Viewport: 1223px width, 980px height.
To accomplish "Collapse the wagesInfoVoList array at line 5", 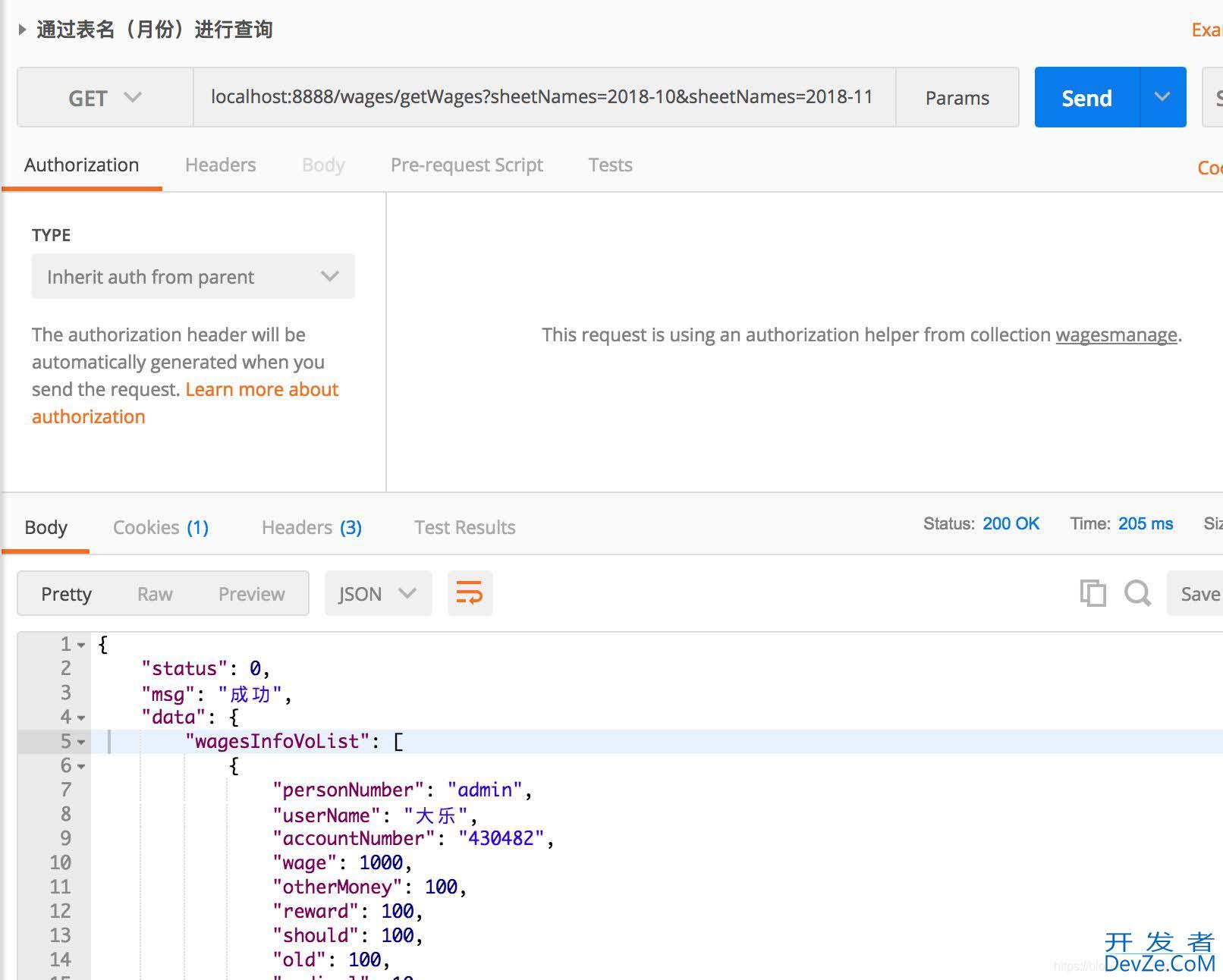I will point(81,742).
